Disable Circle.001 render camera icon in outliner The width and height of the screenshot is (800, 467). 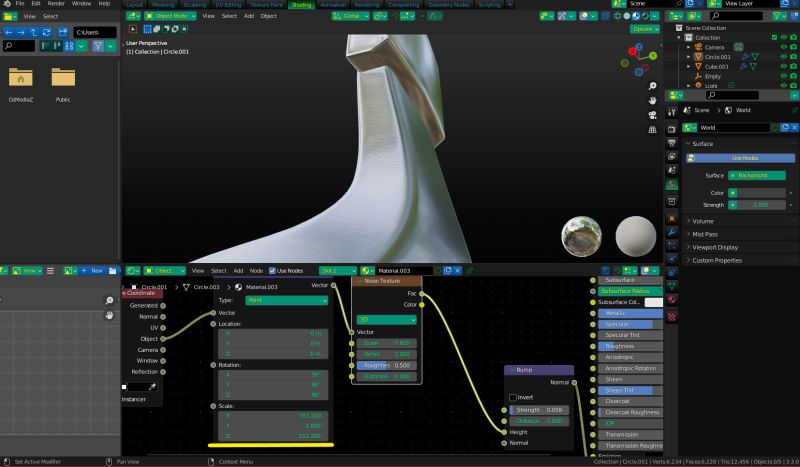[793, 57]
